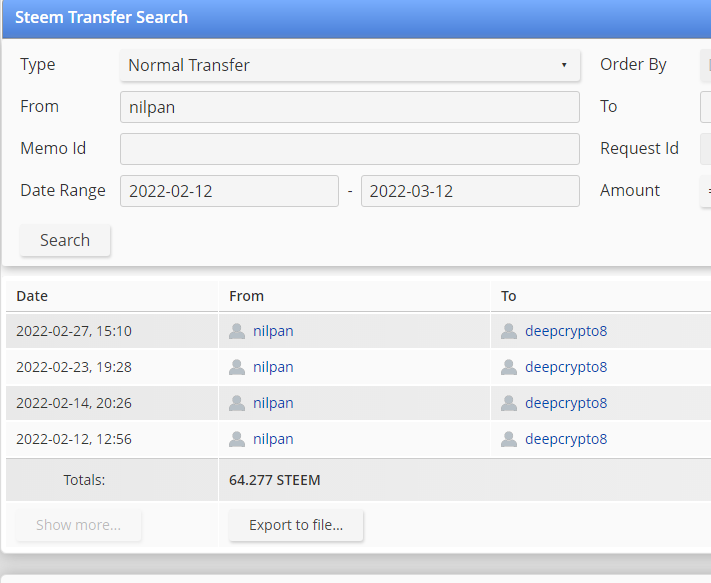711x583 pixels.
Task: Click the Search button
Action: pyautogui.click(x=65, y=240)
